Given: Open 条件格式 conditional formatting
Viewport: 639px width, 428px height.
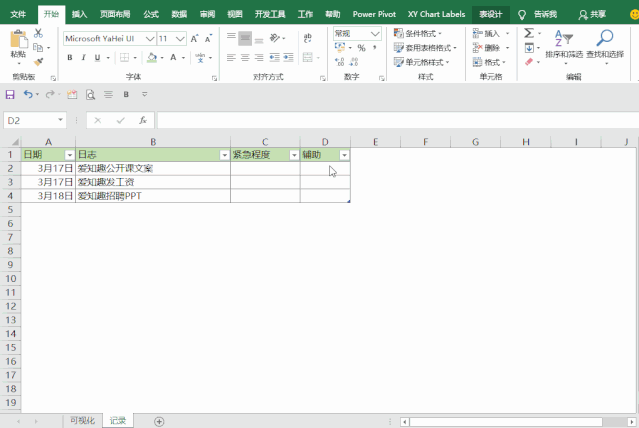Looking at the screenshot, I should 418,33.
